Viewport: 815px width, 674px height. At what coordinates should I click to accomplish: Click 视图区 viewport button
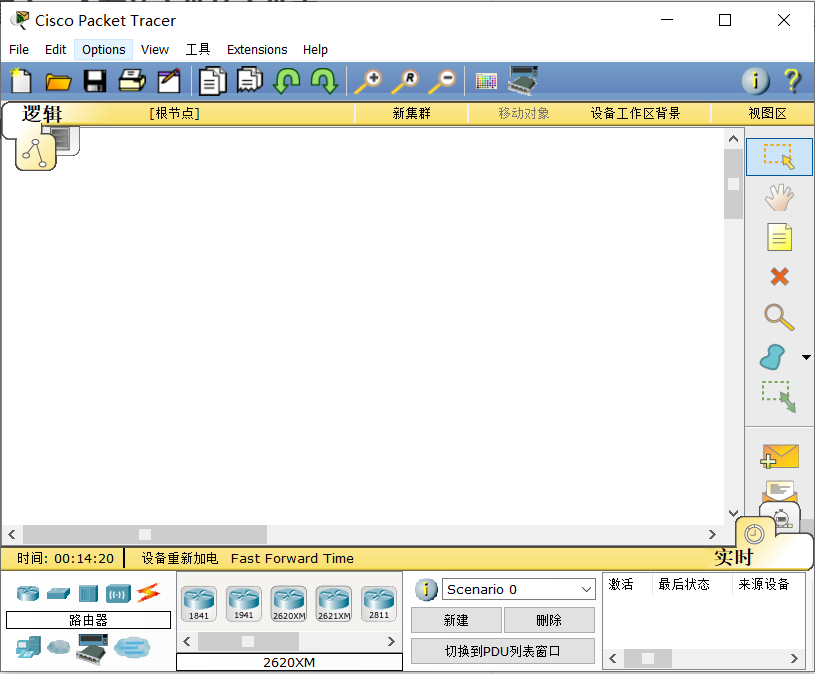coord(767,113)
